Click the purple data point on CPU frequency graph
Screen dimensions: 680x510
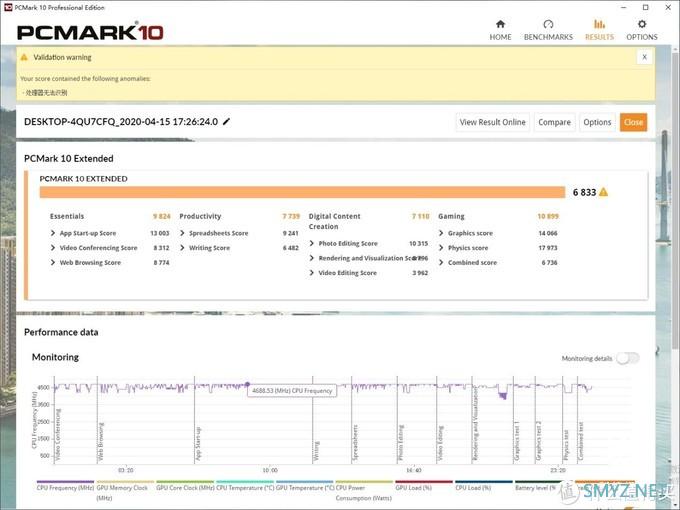pyautogui.click(x=247, y=384)
